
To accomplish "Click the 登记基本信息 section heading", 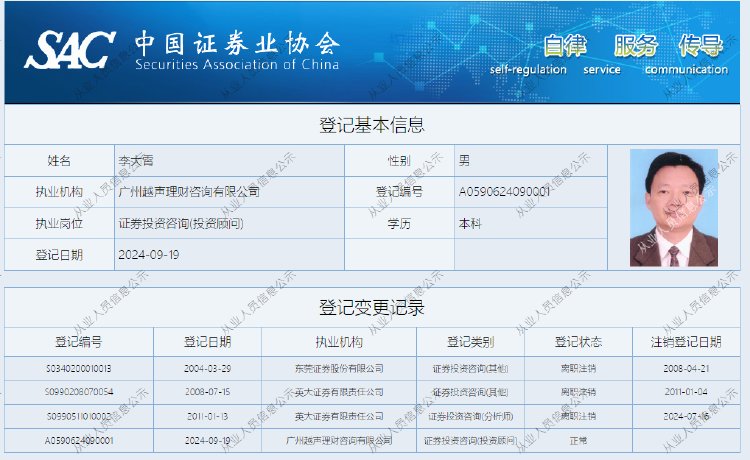I will [372, 125].
